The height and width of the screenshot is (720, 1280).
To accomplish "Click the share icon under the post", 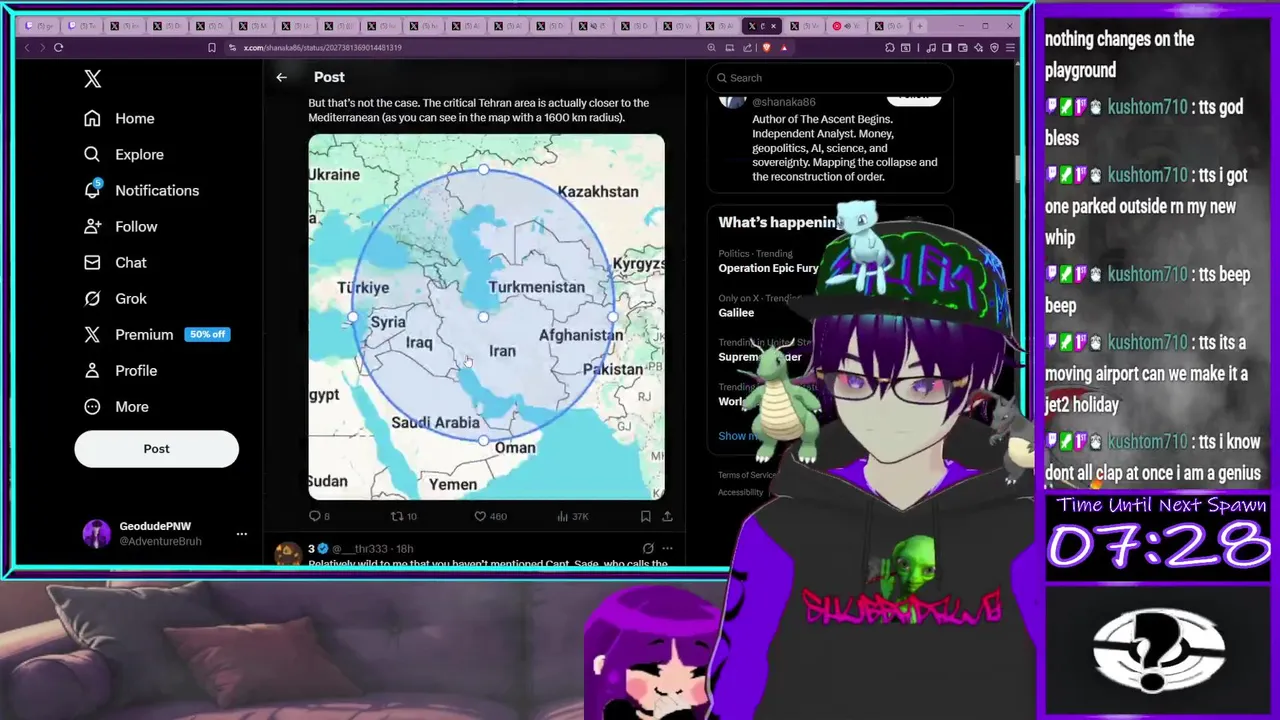I will coord(667,516).
